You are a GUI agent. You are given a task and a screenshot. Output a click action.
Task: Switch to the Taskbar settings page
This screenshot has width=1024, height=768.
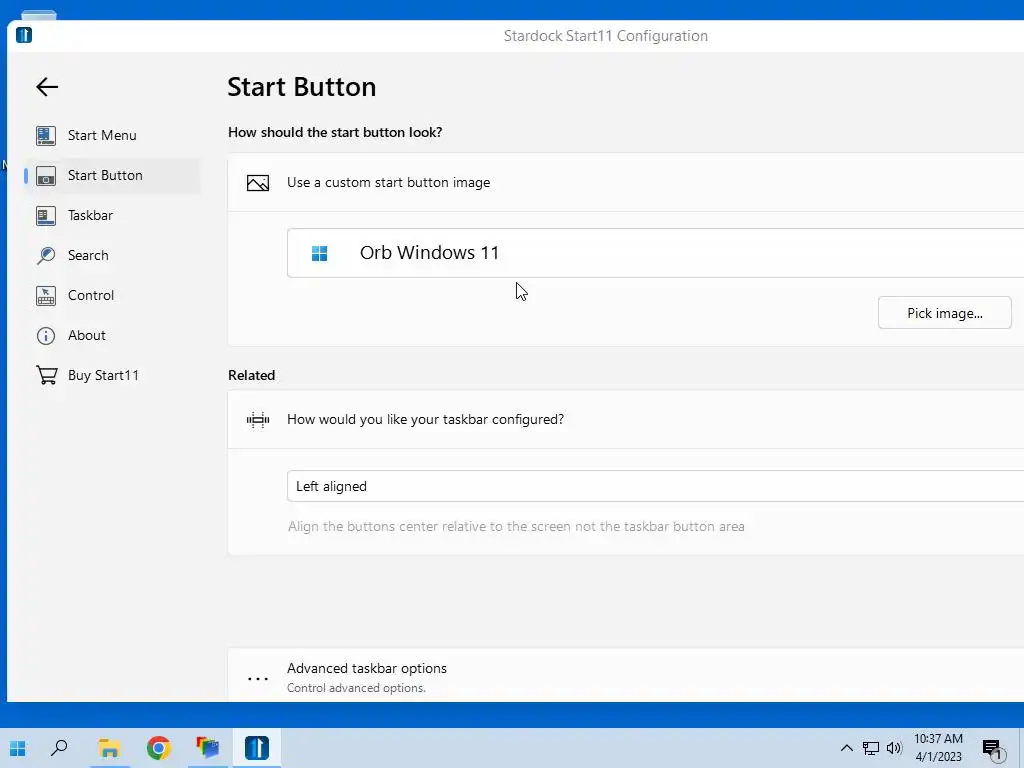[90, 215]
